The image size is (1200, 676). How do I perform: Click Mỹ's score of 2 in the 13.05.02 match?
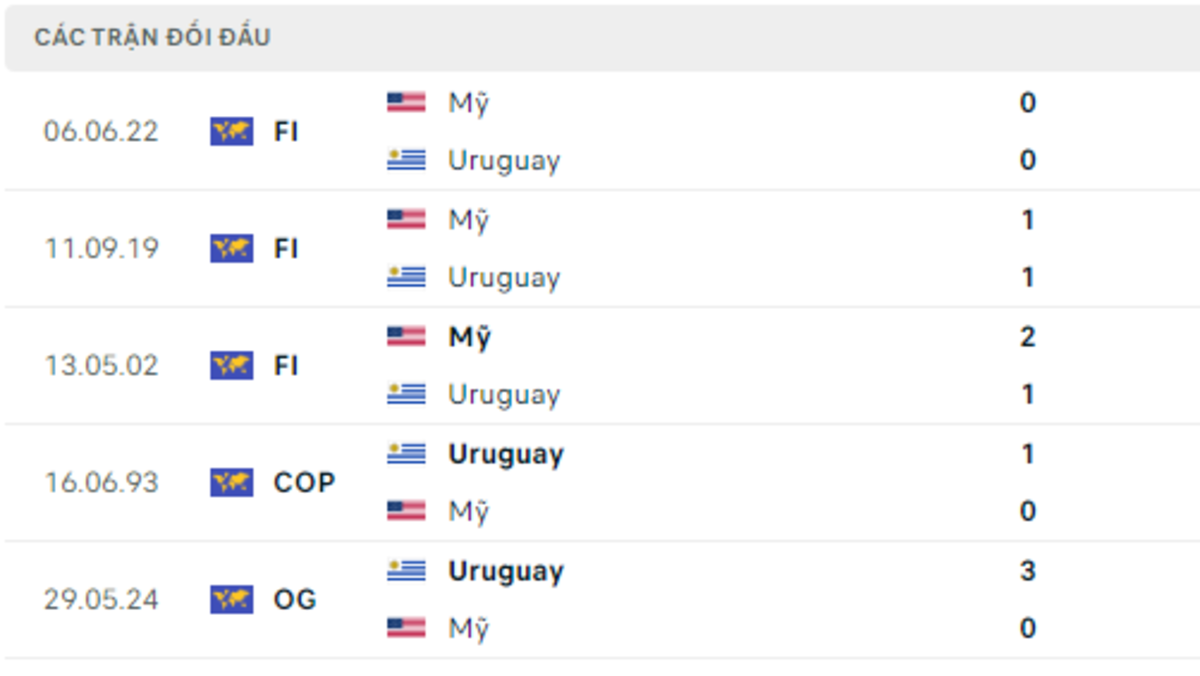click(x=1028, y=336)
